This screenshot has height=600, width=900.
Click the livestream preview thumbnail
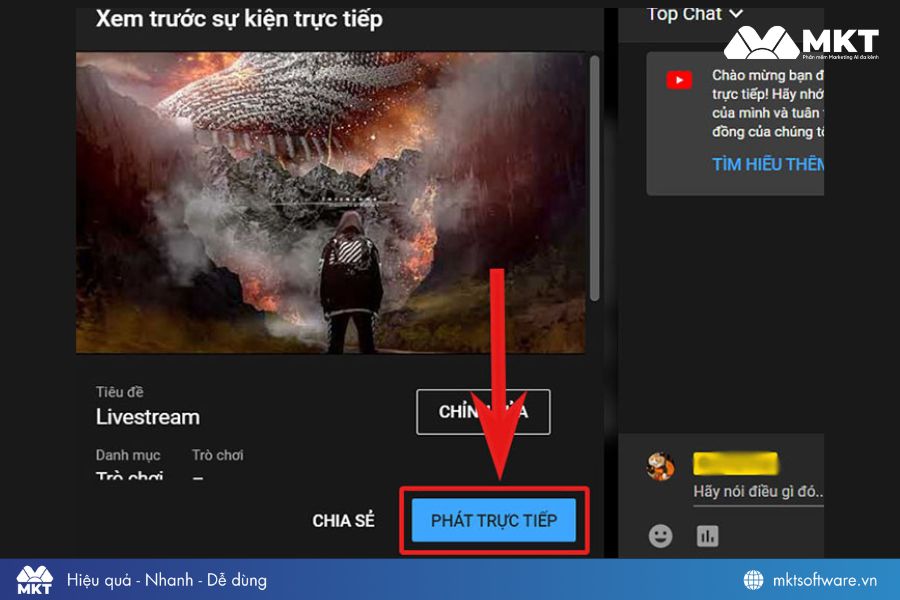331,203
